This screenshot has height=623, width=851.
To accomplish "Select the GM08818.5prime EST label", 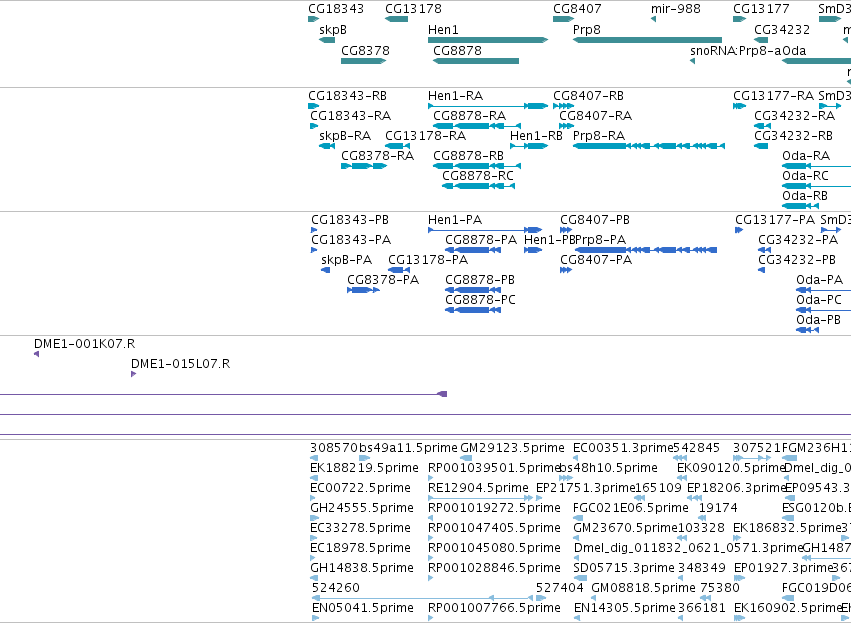I will pos(643,588).
